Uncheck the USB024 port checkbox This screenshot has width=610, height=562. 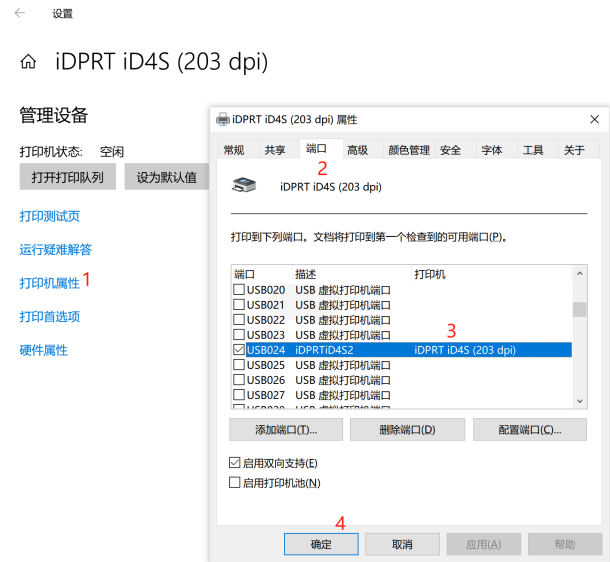click(x=238, y=349)
